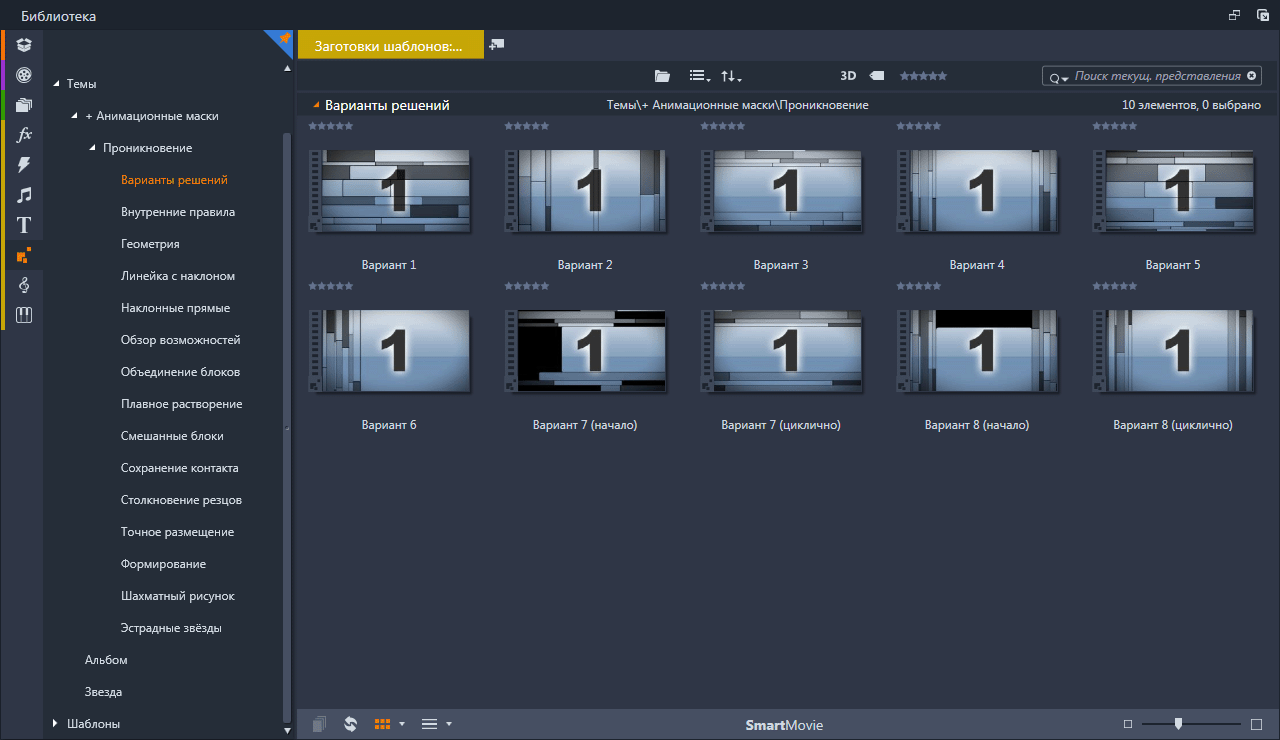
Task: Rate Вариант 3 using its stars
Action: 723,127
